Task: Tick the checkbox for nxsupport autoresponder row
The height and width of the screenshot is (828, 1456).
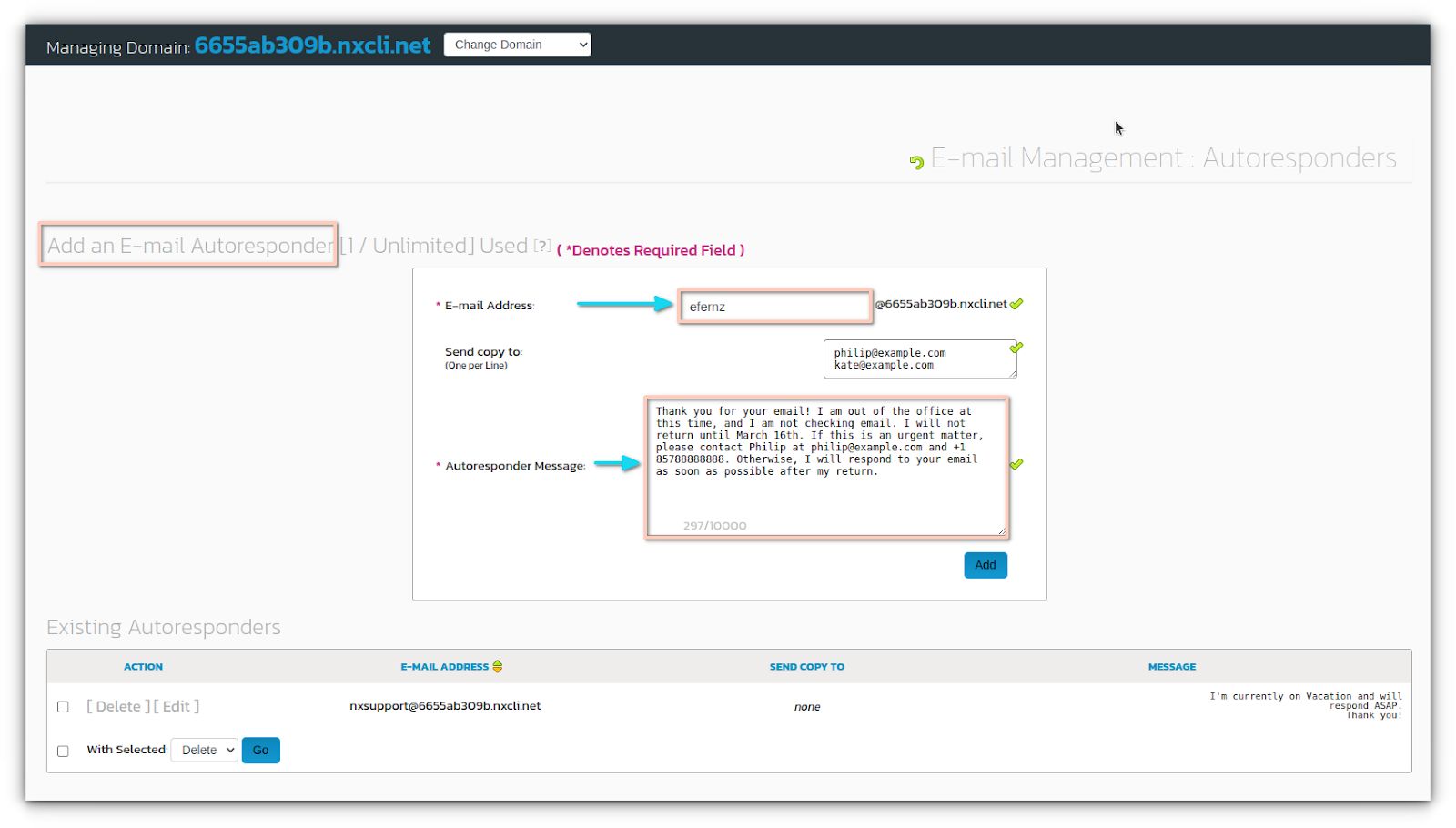Action: coord(63,707)
